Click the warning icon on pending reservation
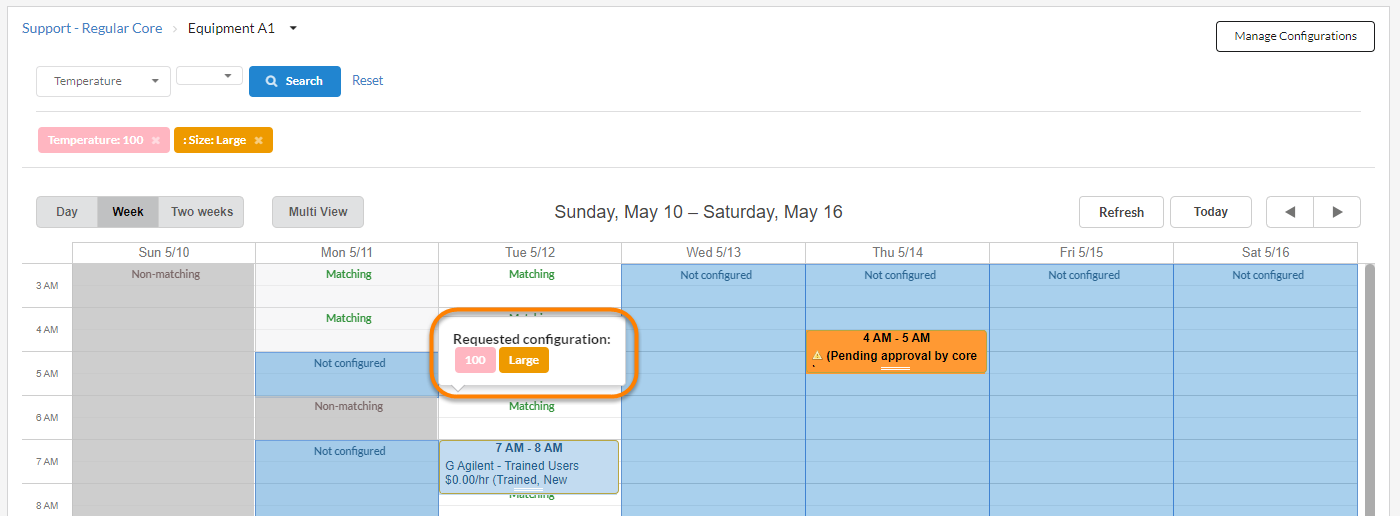Viewport: 1400px width, 516px height. 817,355
